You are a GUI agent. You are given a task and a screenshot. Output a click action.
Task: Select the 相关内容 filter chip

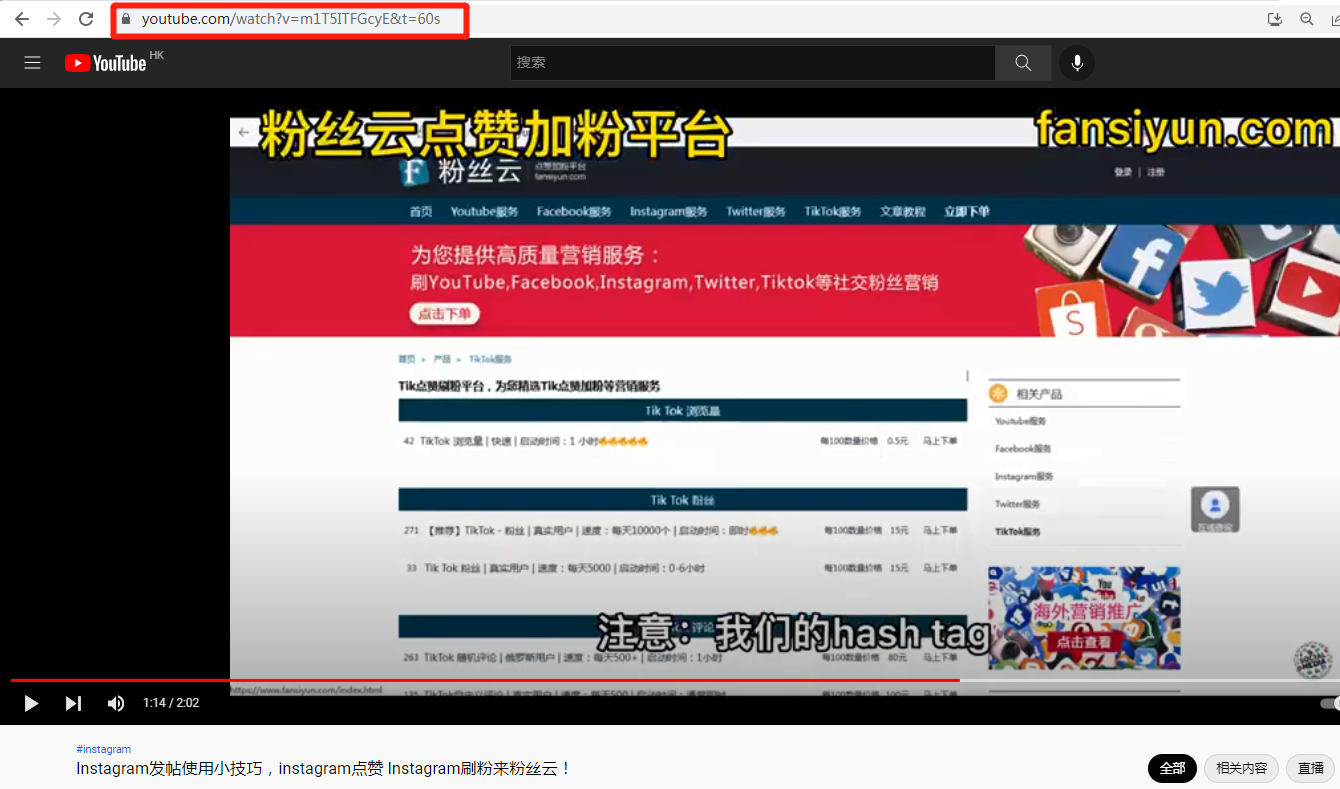point(1241,768)
